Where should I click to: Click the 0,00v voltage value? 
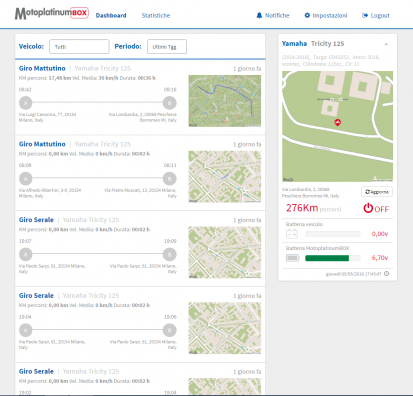(x=380, y=234)
